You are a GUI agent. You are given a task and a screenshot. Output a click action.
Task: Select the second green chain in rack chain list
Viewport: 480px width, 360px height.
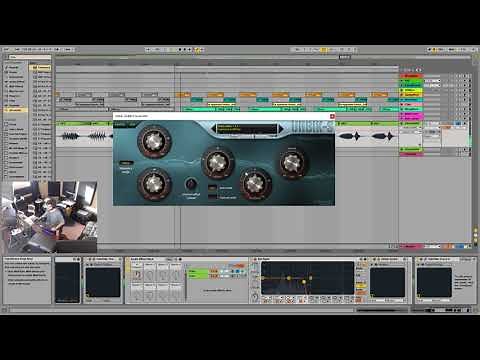coord(198,276)
